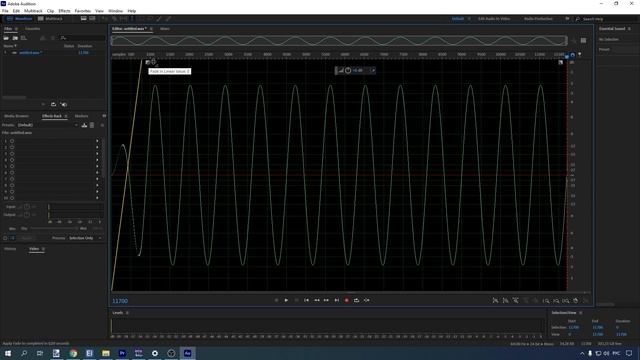Switch to Markers tab
The height and width of the screenshot is (360, 640).
[x=81, y=116]
